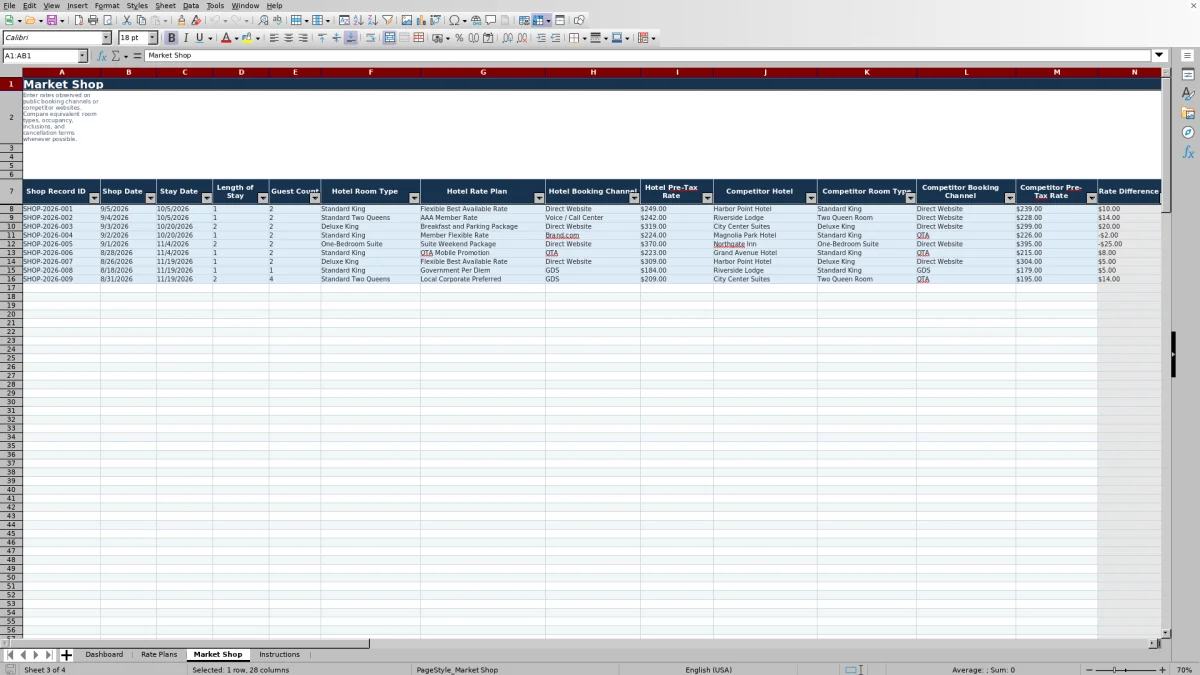Click the zoom out minus button

click(1091, 669)
